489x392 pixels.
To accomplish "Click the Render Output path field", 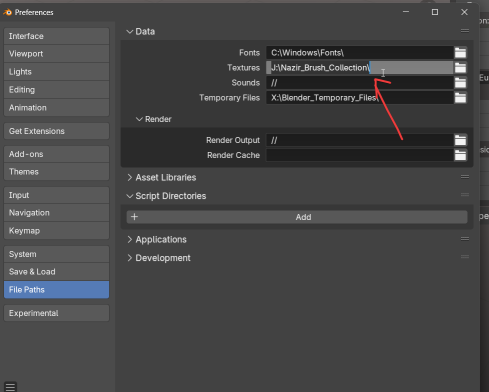I will pos(360,140).
